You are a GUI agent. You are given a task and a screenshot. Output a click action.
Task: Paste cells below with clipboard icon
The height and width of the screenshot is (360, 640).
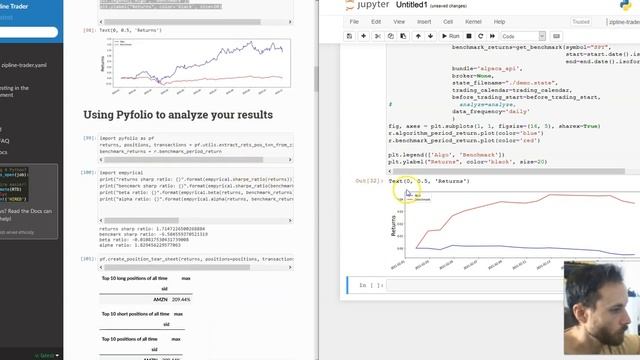point(403,36)
